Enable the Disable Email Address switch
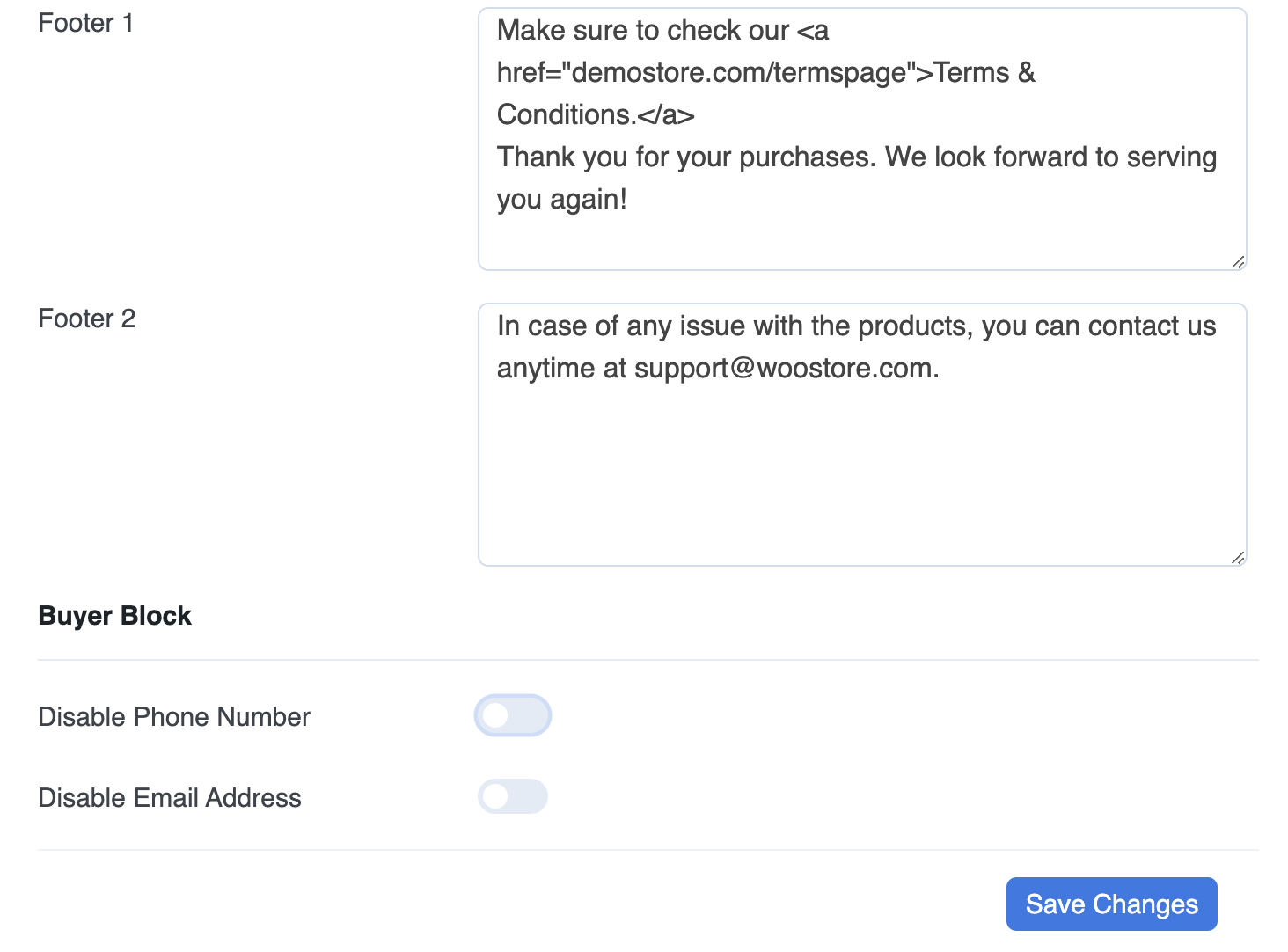 click(x=513, y=796)
